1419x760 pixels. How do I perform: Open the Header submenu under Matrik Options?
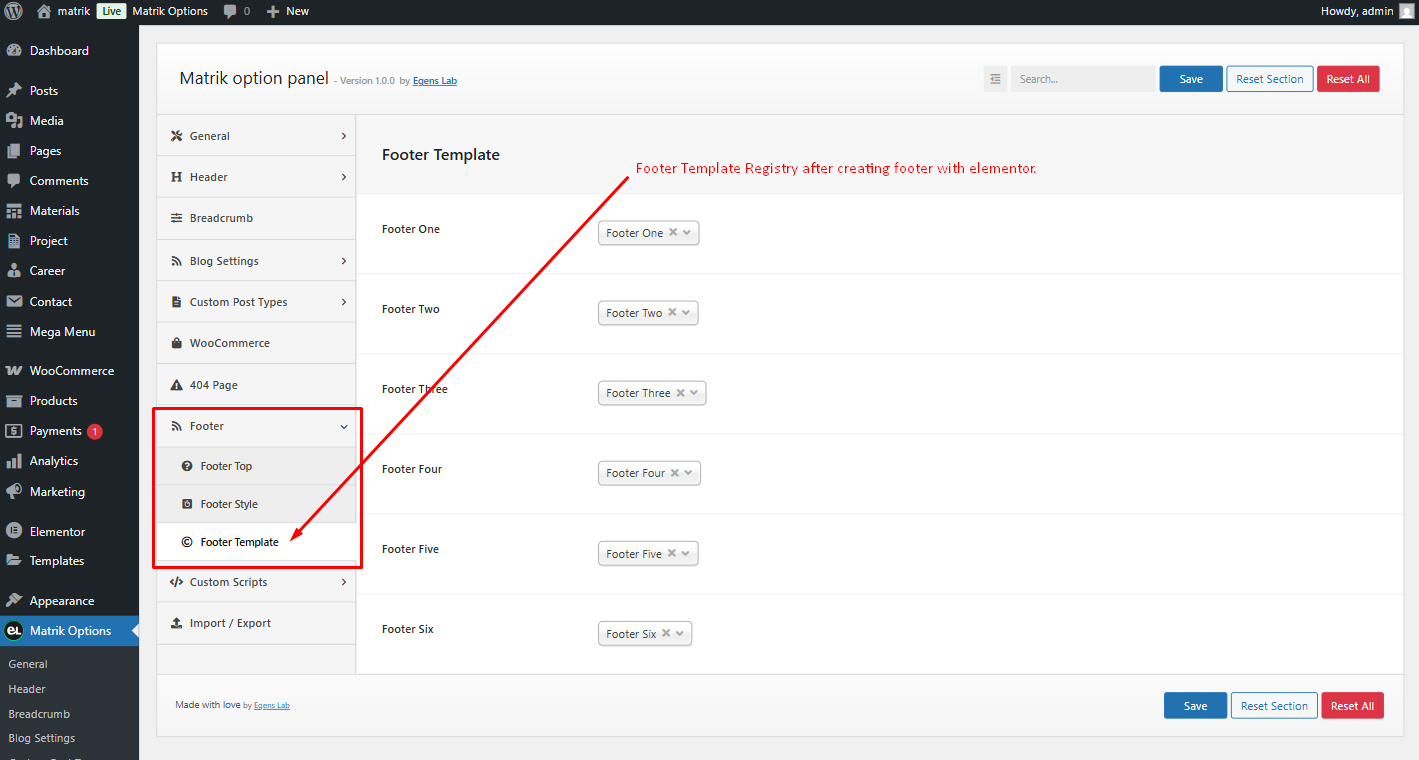(x=27, y=689)
